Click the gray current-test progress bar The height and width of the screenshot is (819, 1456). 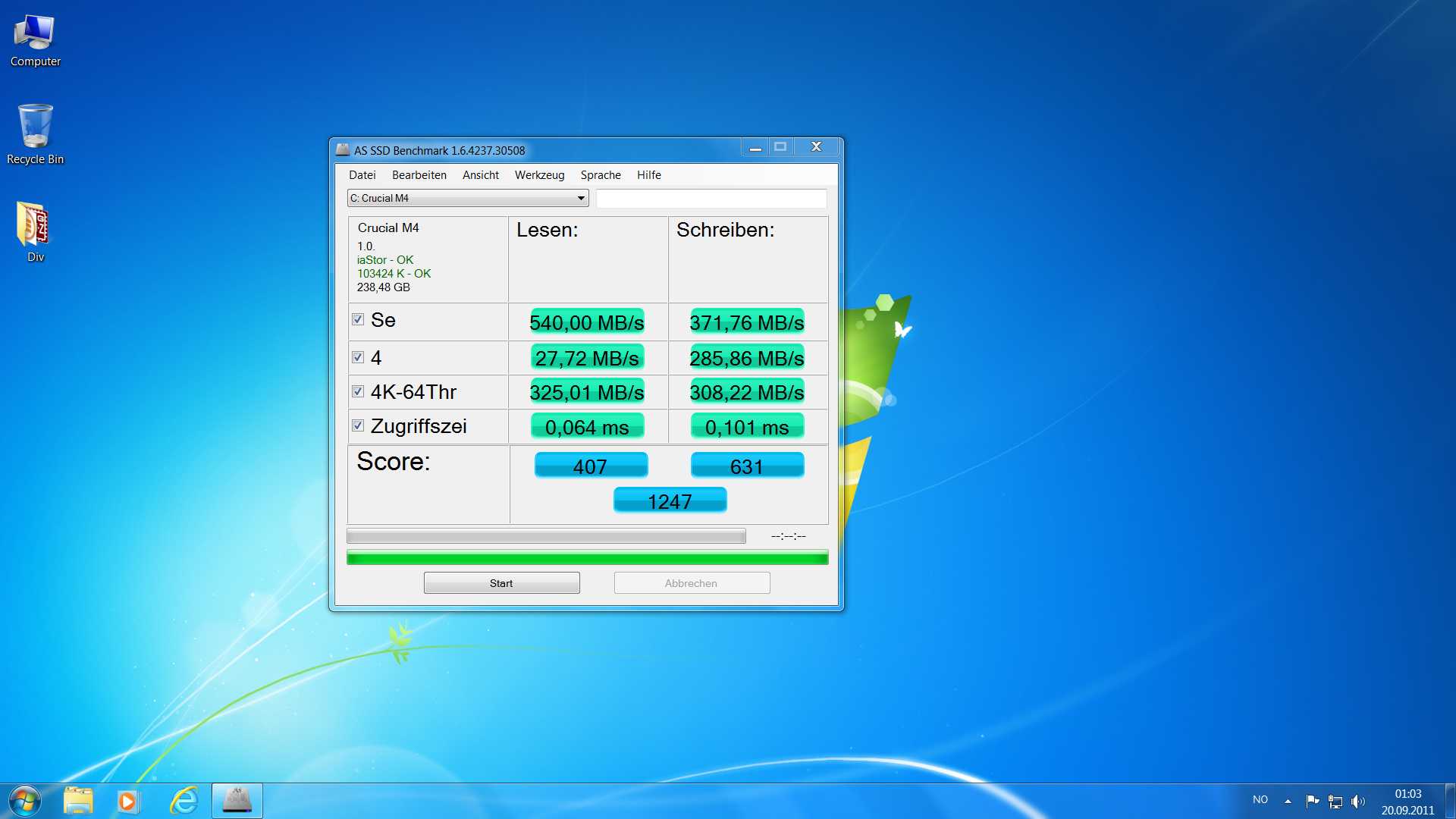[x=546, y=536]
